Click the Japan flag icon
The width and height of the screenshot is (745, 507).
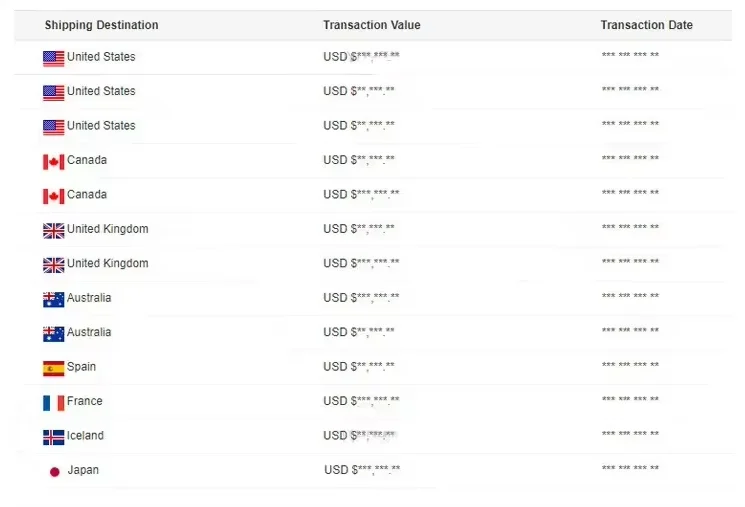(x=55, y=471)
